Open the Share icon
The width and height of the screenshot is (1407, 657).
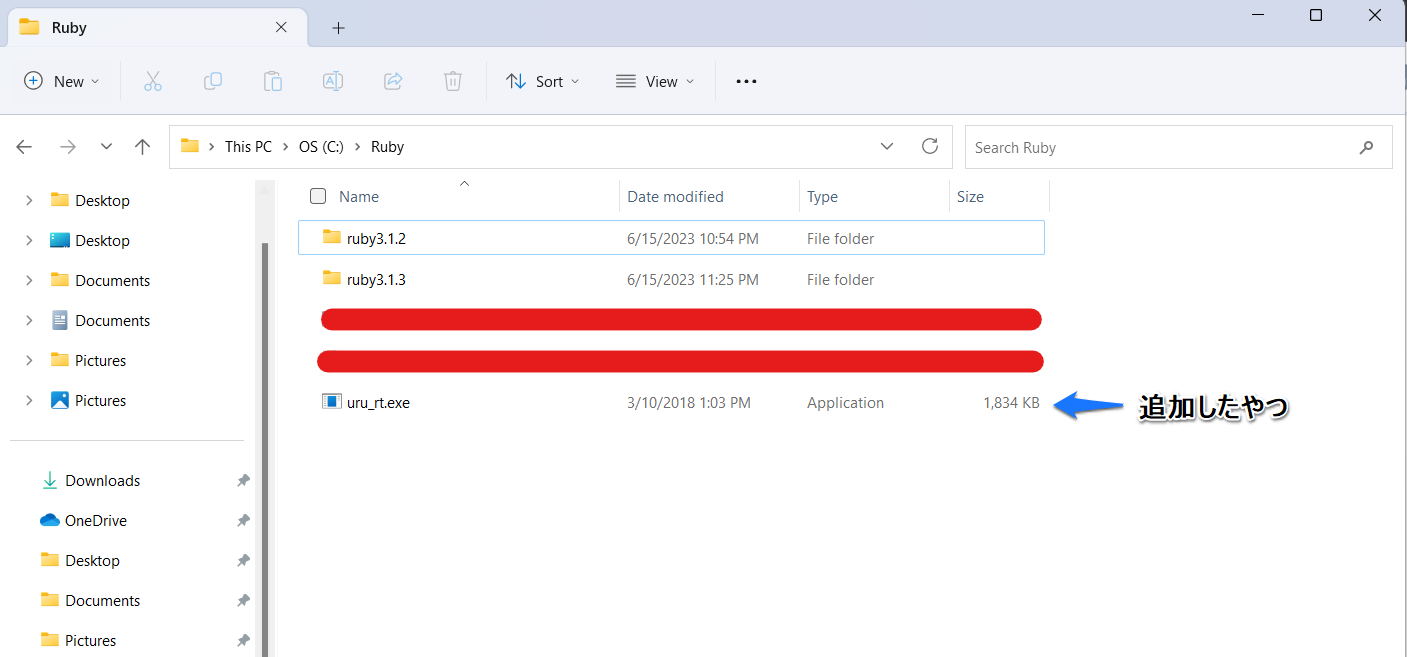pyautogui.click(x=392, y=81)
